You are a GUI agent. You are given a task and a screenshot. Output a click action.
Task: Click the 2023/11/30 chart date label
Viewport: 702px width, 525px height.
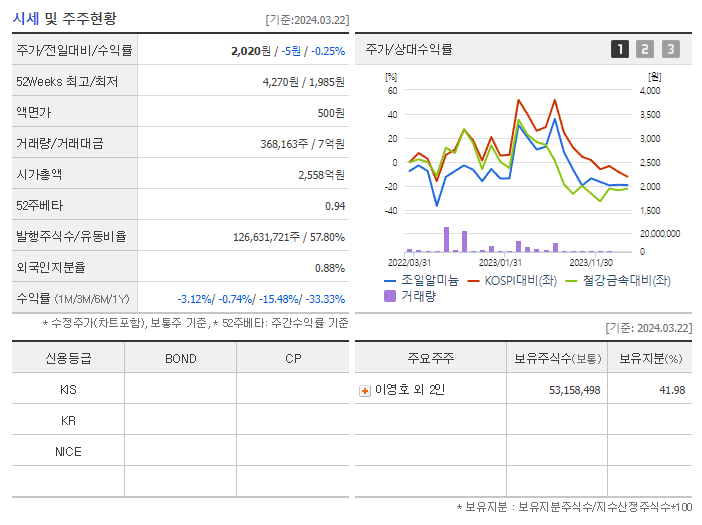click(591, 262)
